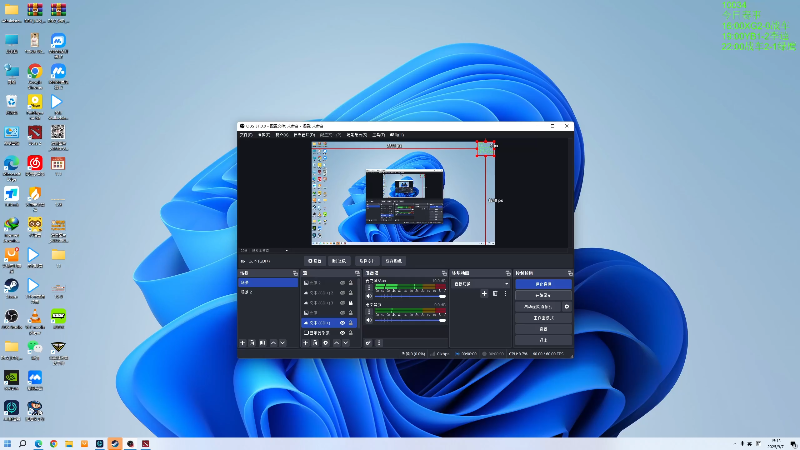
Task: Move selected scene down with arrow icon
Action: (283, 343)
